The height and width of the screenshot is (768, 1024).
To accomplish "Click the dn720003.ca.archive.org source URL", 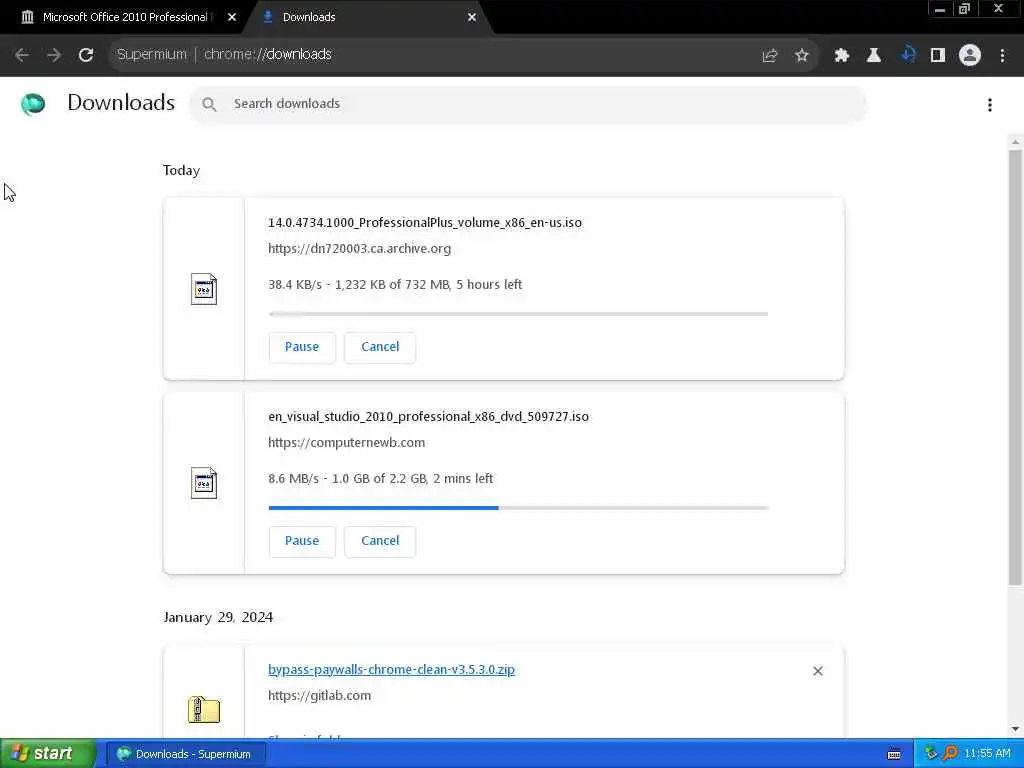I will (x=359, y=248).
